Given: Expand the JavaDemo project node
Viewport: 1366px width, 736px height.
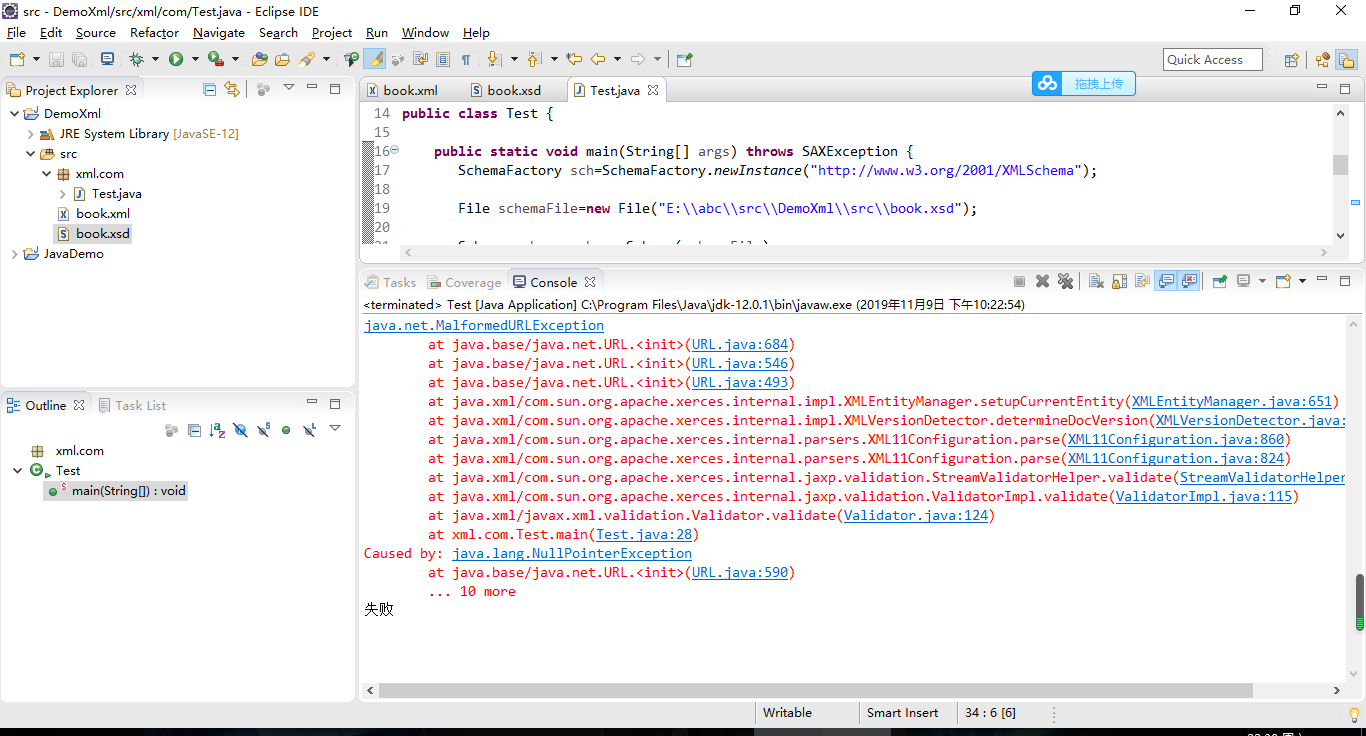Looking at the screenshot, I should (14, 253).
